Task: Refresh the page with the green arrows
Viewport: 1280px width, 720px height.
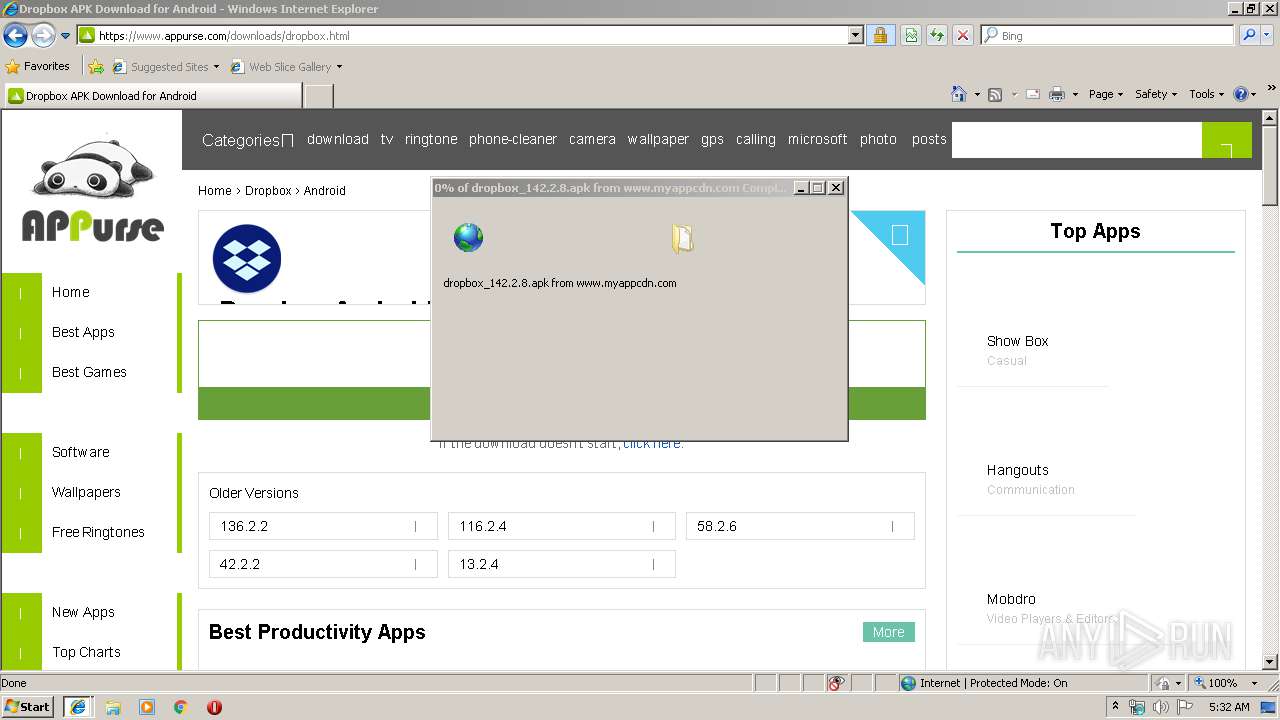Action: point(936,36)
